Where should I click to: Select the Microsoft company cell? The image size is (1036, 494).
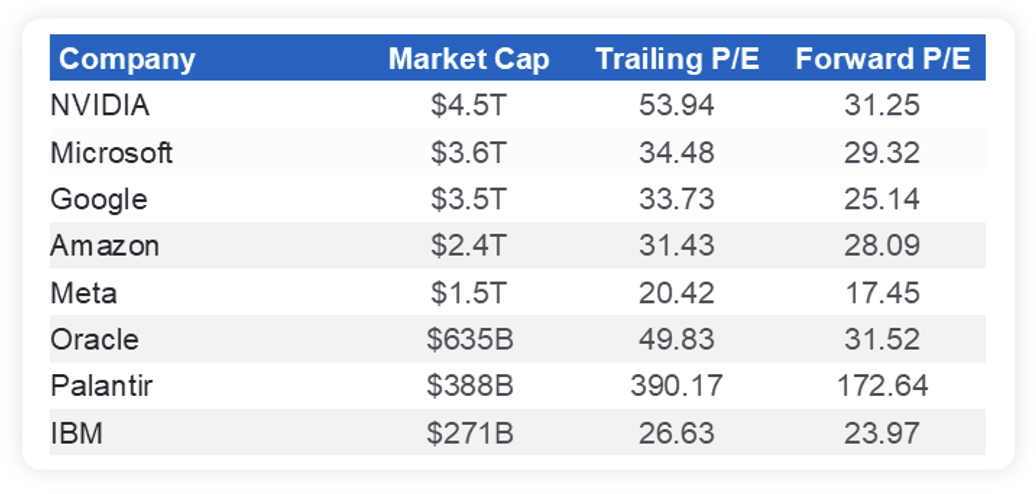[x=111, y=152]
